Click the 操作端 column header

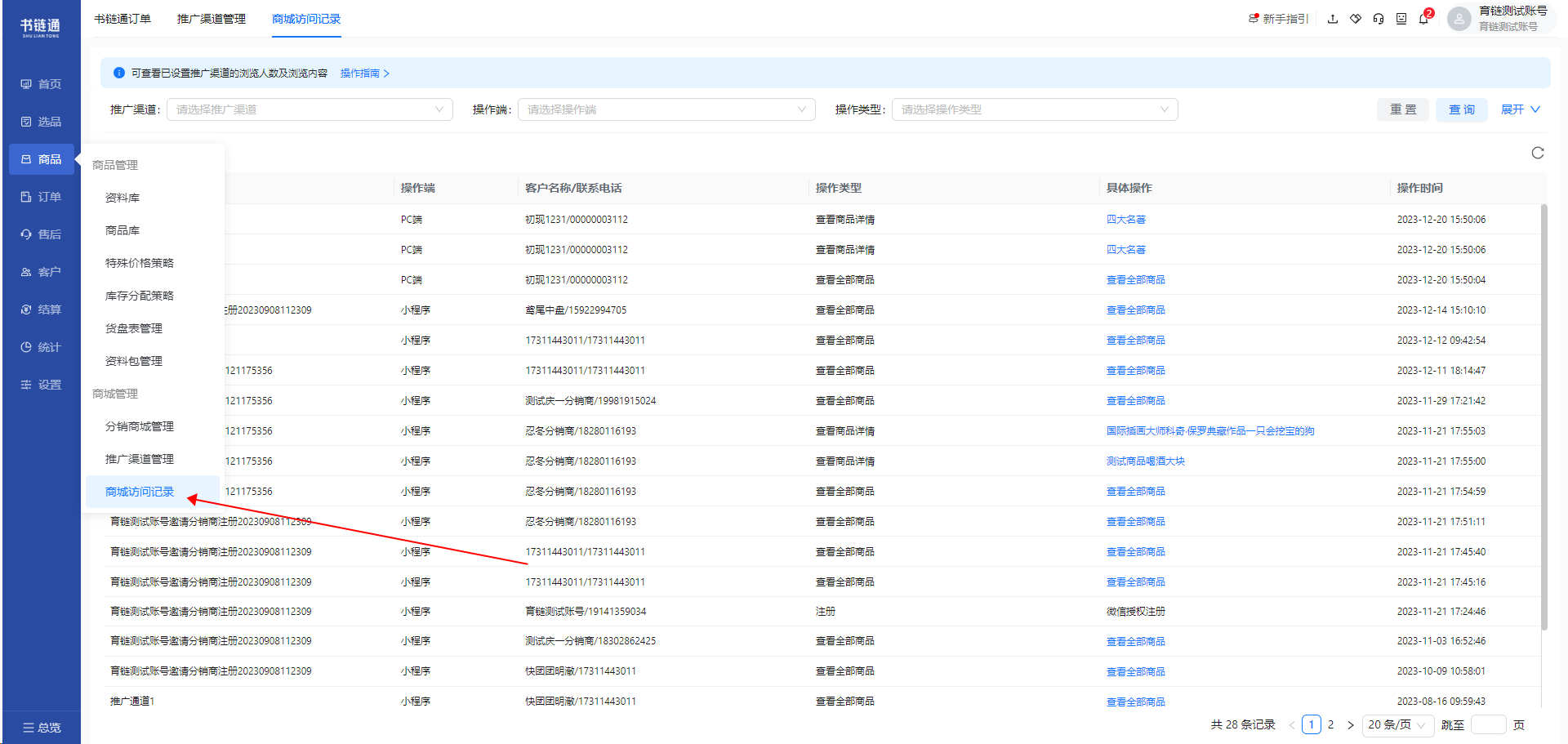click(x=418, y=188)
